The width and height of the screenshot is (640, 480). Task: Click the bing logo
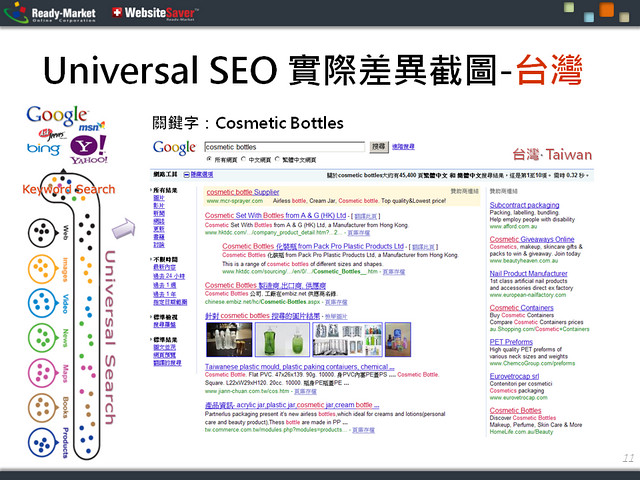(43, 149)
